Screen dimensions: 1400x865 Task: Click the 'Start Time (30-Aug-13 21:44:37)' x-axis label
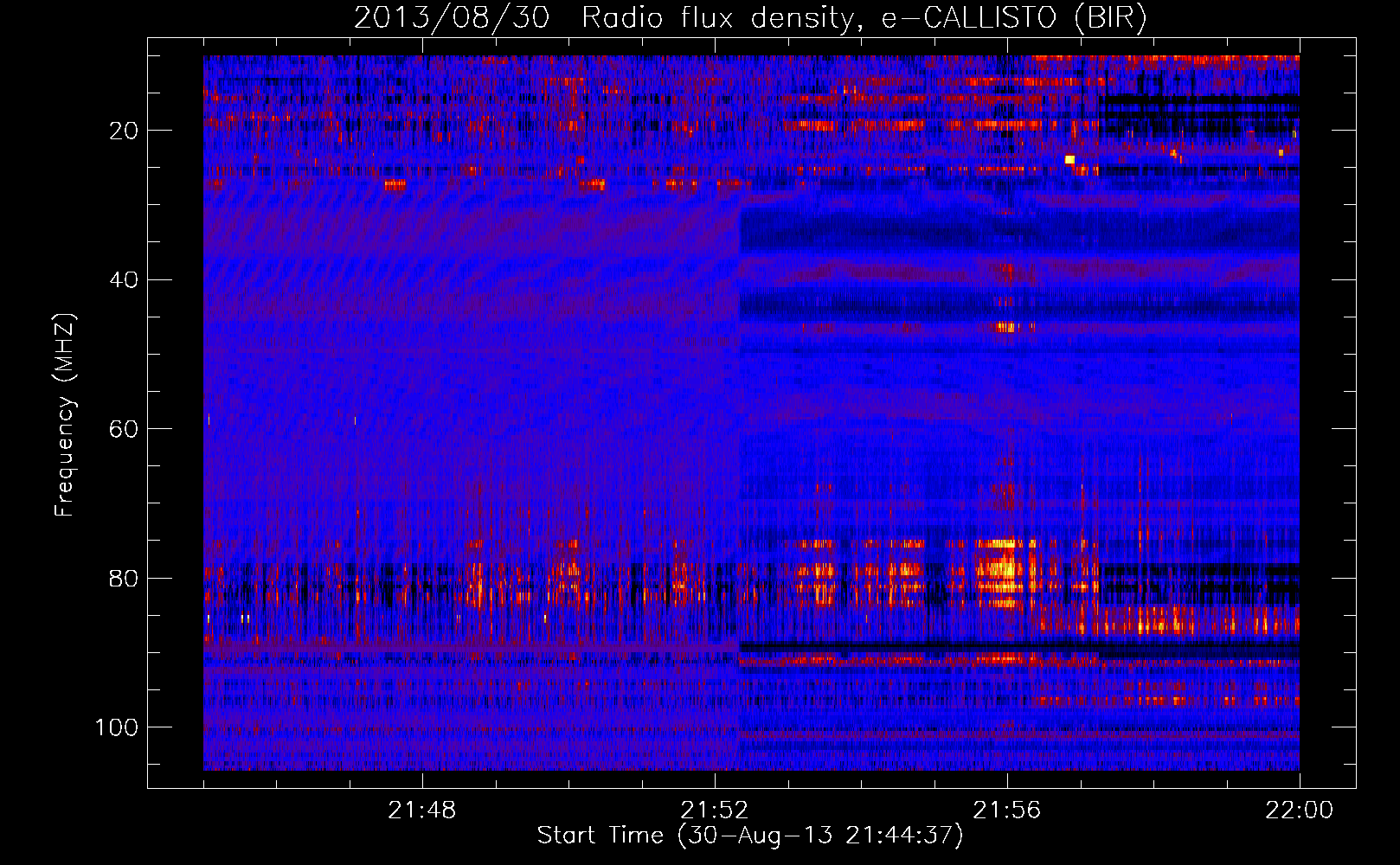pos(750,836)
